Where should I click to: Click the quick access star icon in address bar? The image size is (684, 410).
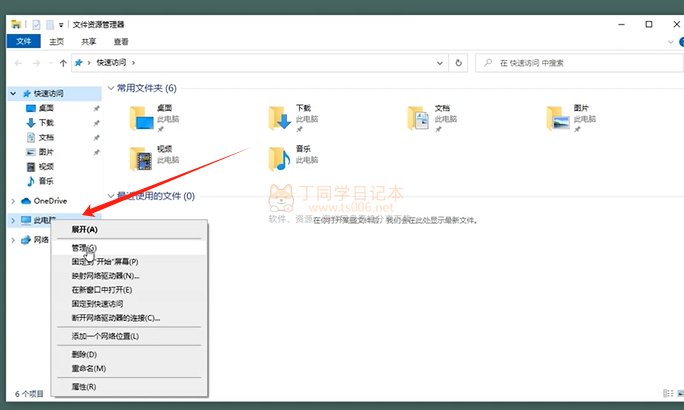(79, 63)
